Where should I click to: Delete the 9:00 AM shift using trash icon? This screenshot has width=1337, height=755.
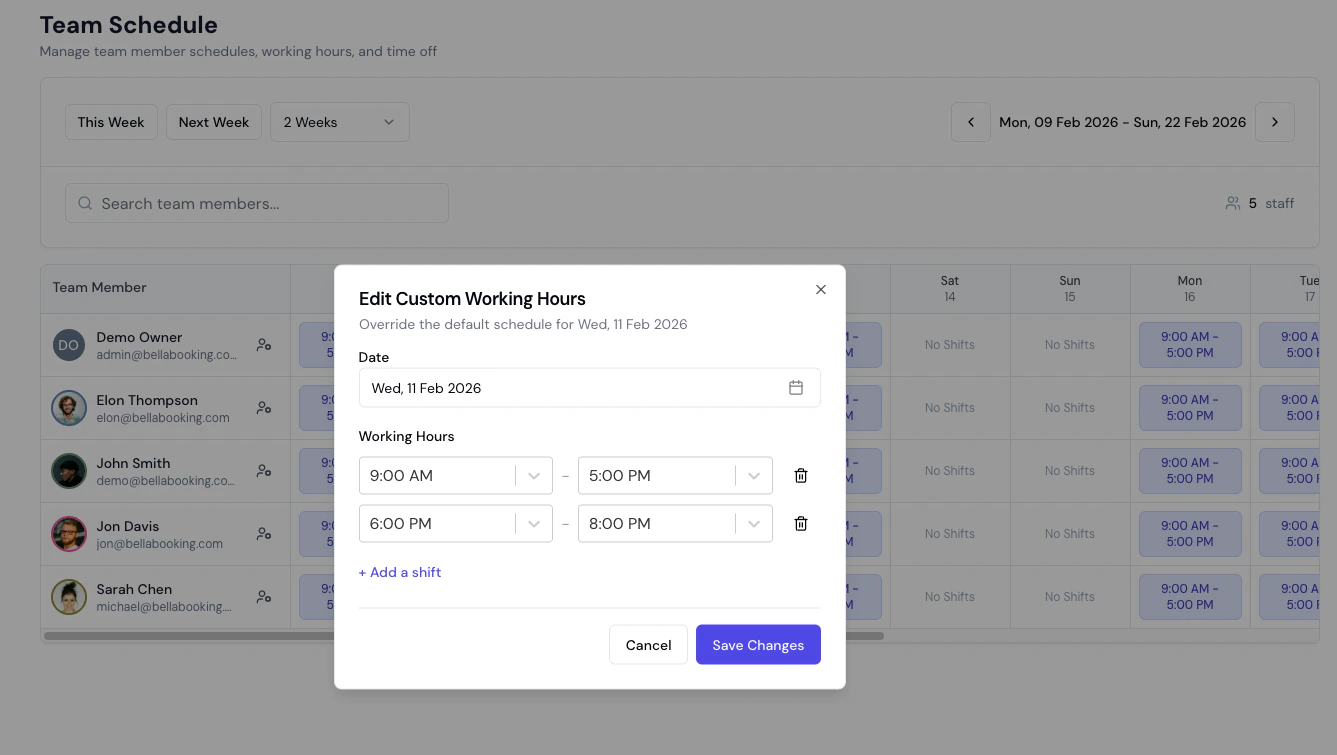click(800, 475)
